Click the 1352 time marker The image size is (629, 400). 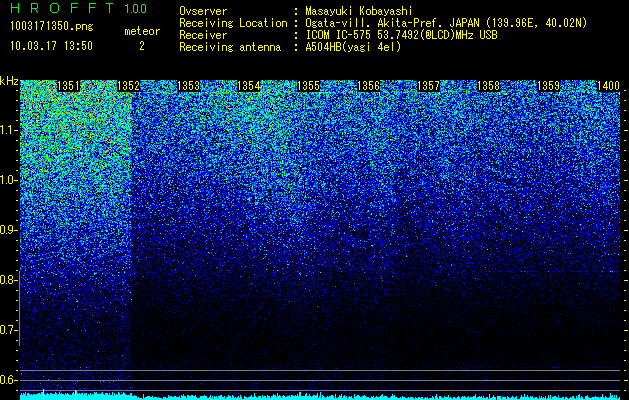(128, 86)
